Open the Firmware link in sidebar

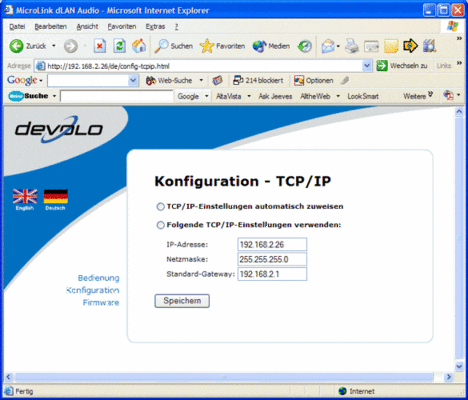(101, 303)
